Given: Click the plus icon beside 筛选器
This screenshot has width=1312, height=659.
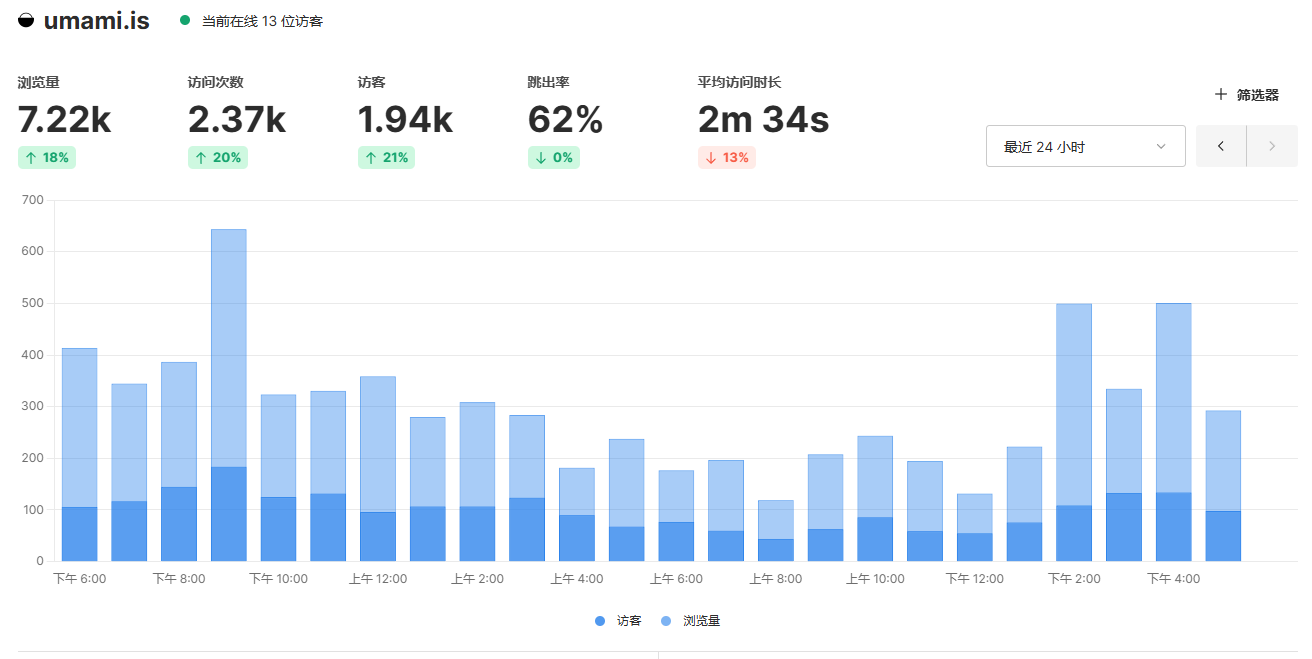Looking at the screenshot, I should coord(1220,94).
